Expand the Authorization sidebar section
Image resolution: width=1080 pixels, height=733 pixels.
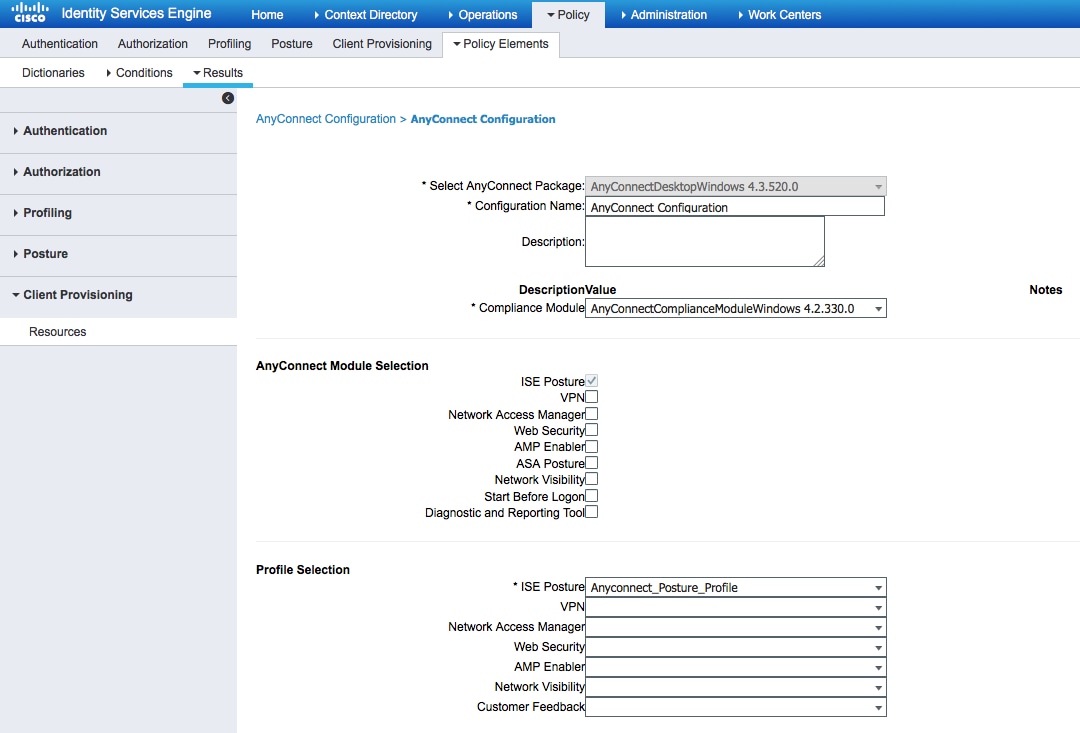pyautogui.click(x=118, y=172)
